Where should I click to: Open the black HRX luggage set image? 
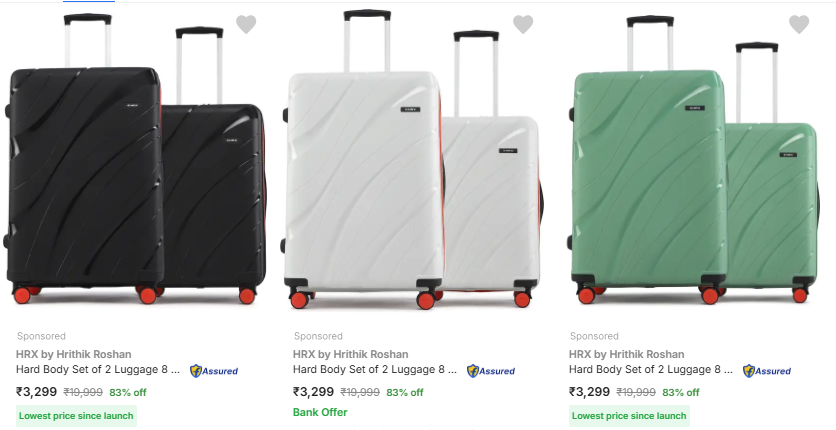136,165
